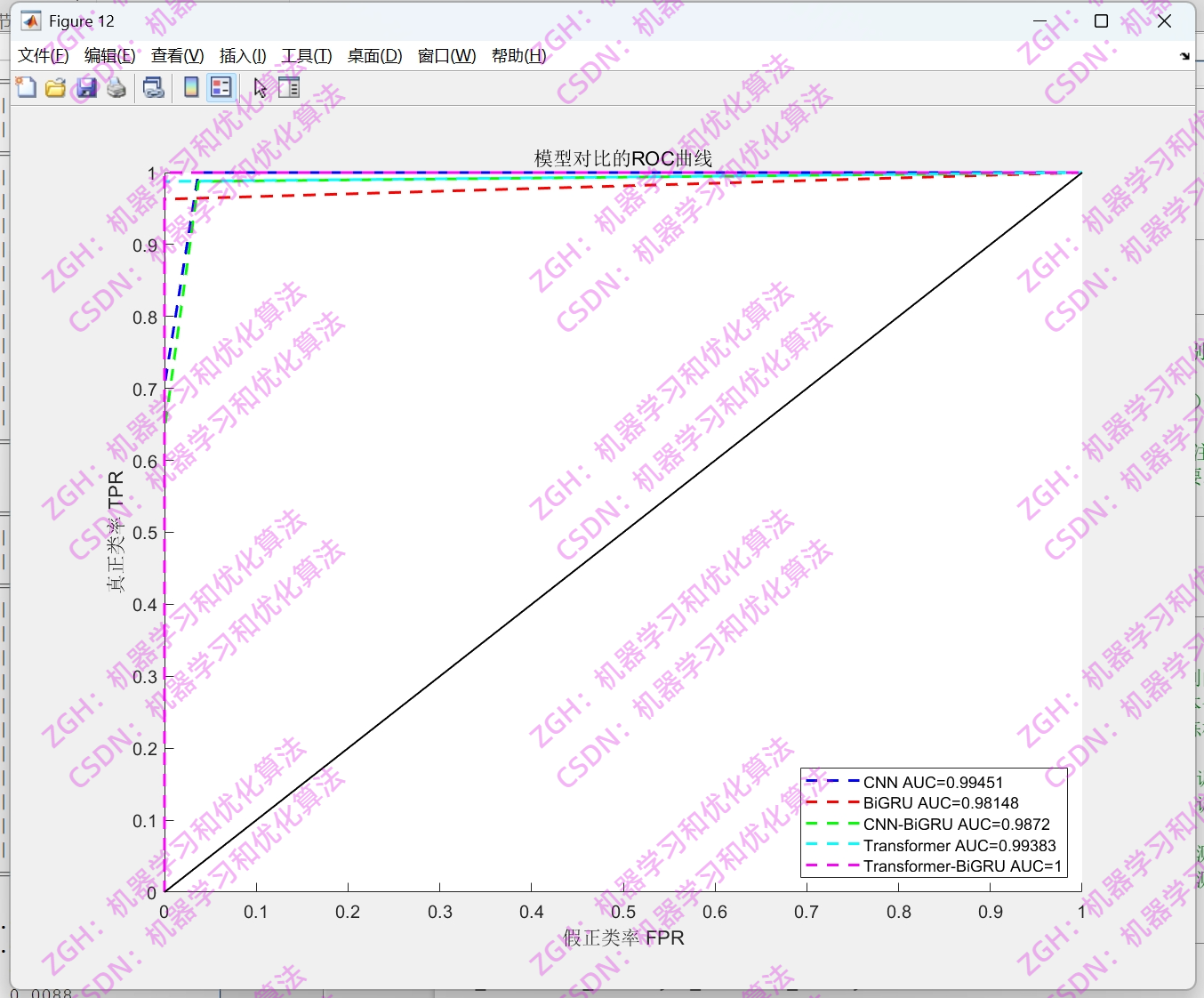1204x998 pixels.
Task: Enable the Edit Plot arrow selection mode
Action: pos(259,87)
